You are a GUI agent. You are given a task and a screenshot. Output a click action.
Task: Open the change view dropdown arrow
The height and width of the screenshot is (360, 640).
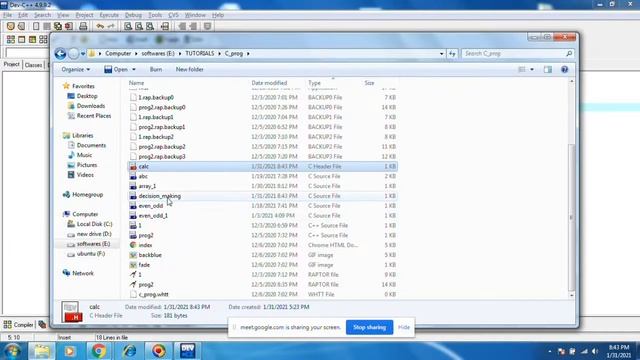click(532, 69)
